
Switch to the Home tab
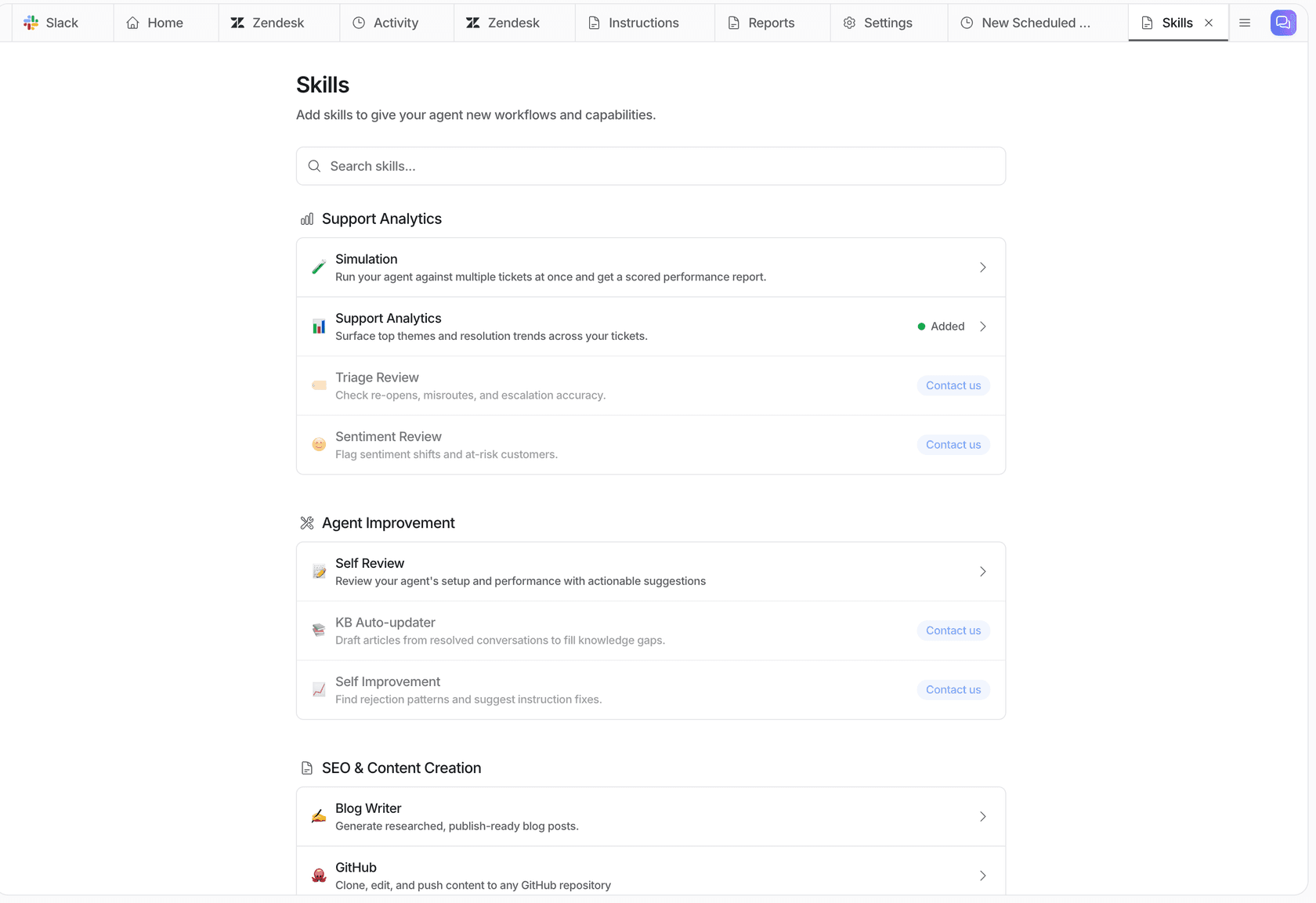[165, 23]
